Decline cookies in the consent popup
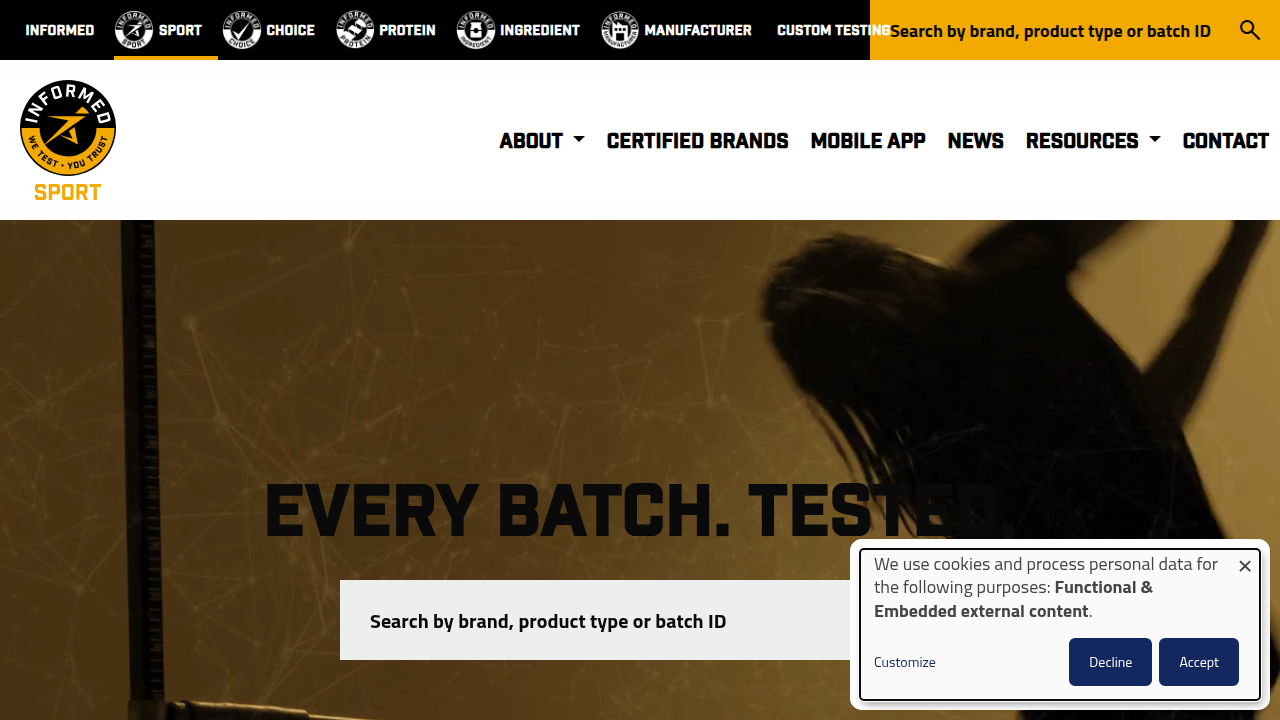Viewport: 1280px width, 720px height. 1110,662
